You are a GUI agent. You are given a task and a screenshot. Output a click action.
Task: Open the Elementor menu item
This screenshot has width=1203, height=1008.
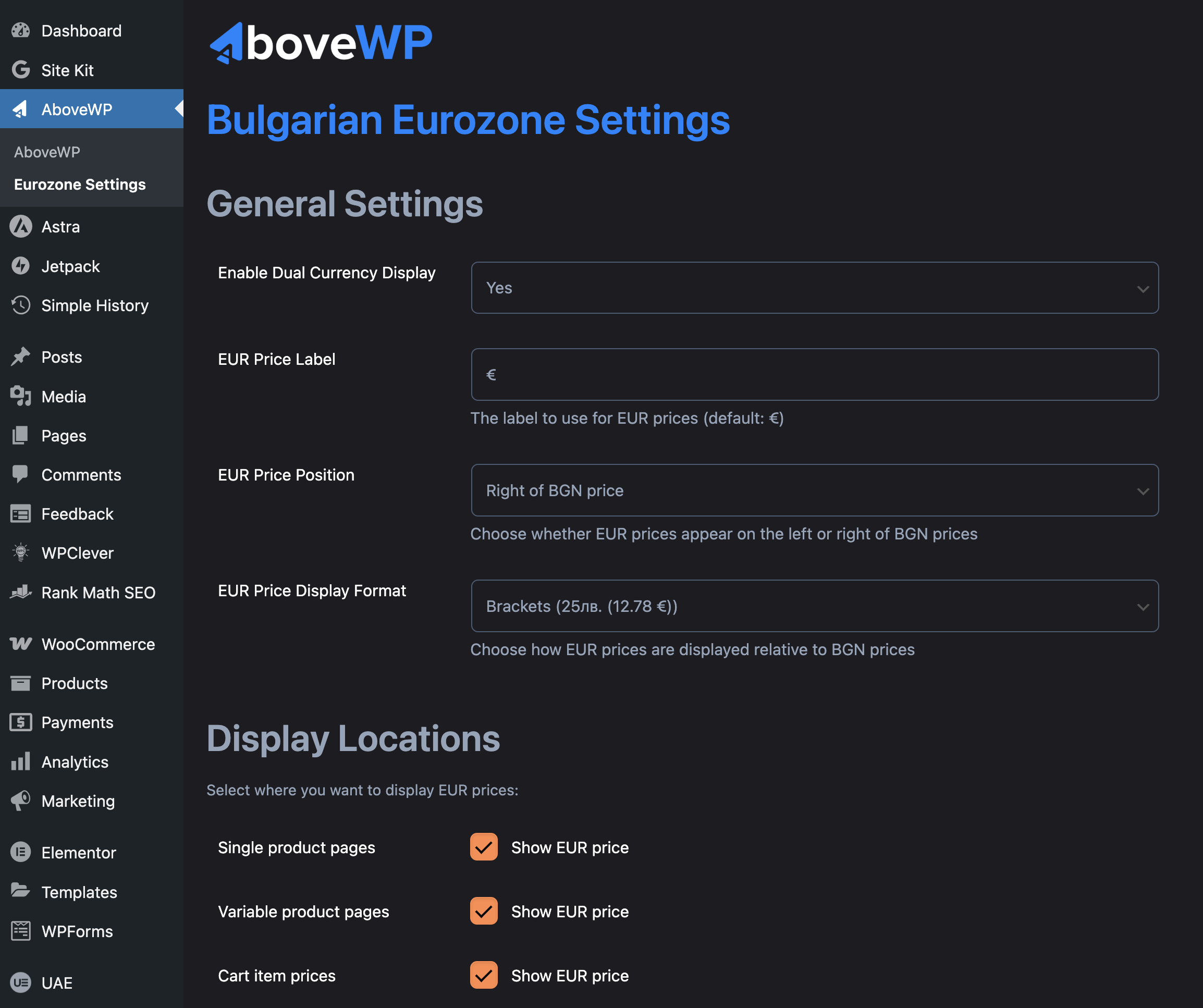pos(92,852)
